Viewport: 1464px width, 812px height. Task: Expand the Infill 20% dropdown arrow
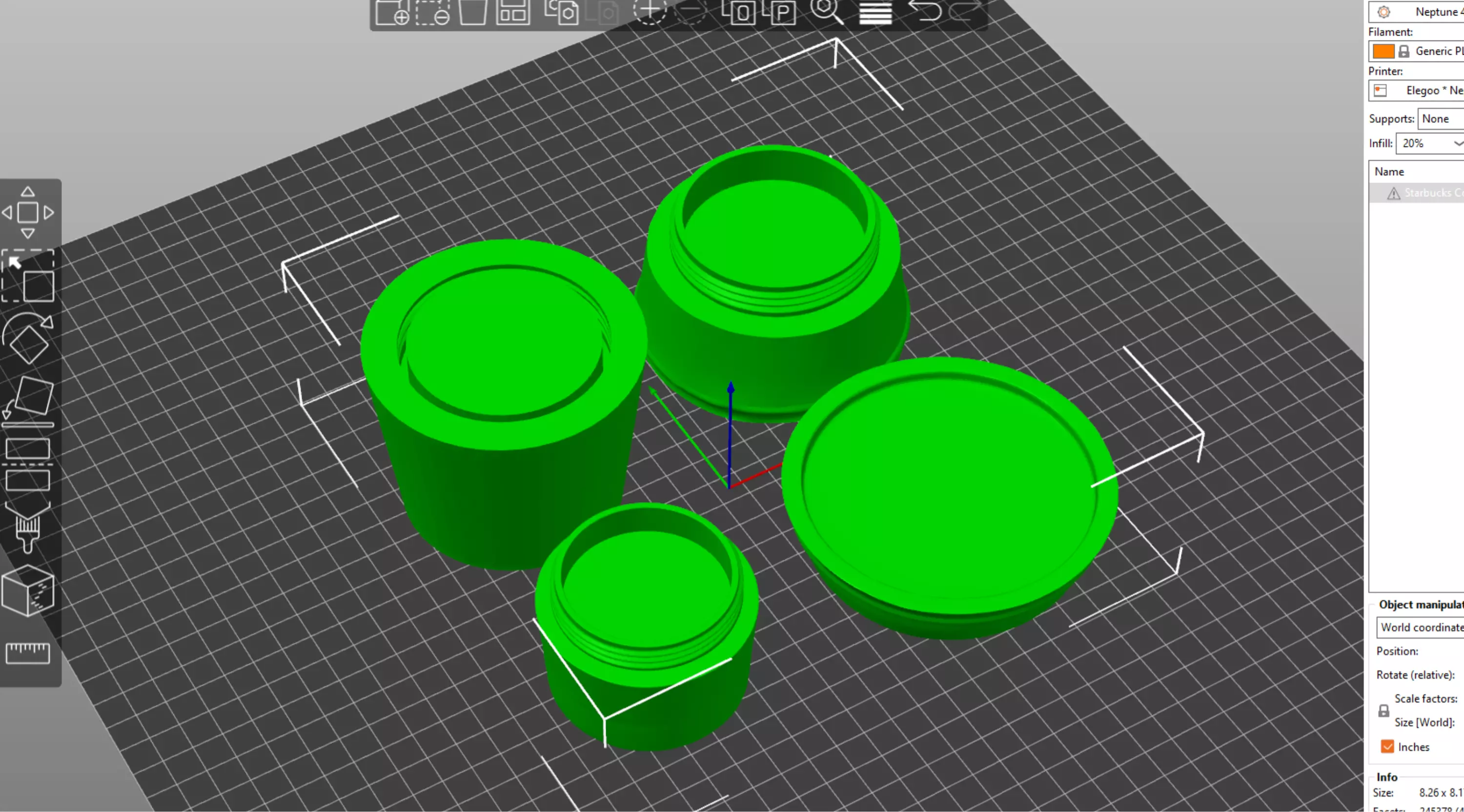pyautogui.click(x=1458, y=144)
